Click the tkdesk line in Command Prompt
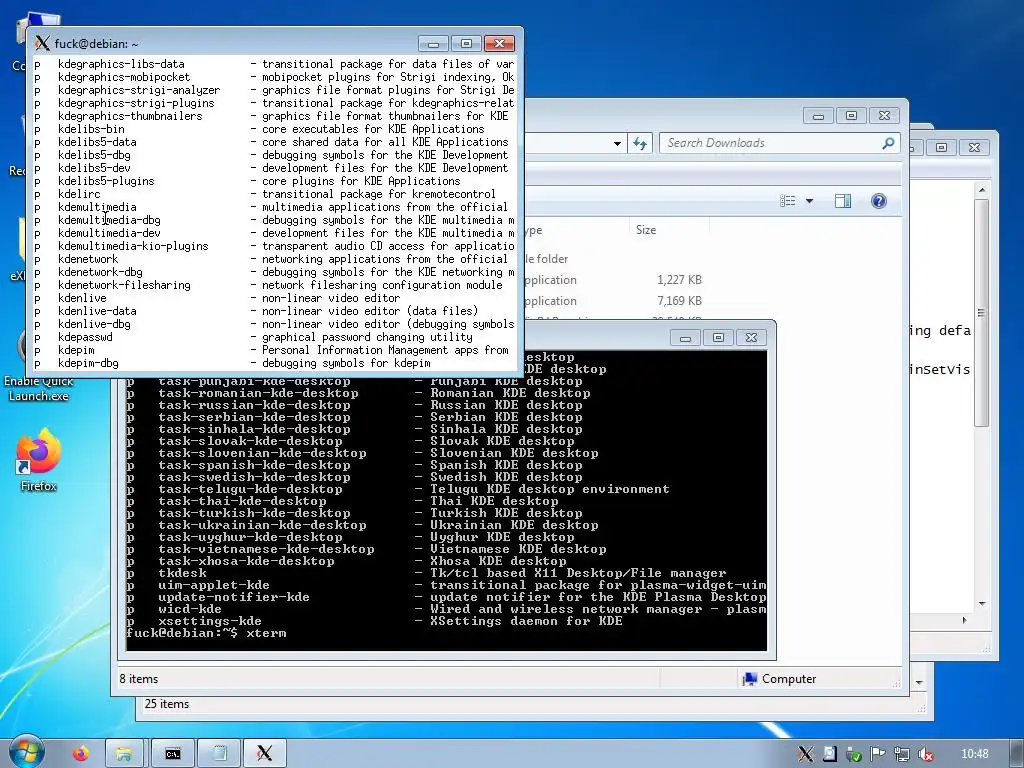This screenshot has height=768, width=1024. [x=446, y=573]
